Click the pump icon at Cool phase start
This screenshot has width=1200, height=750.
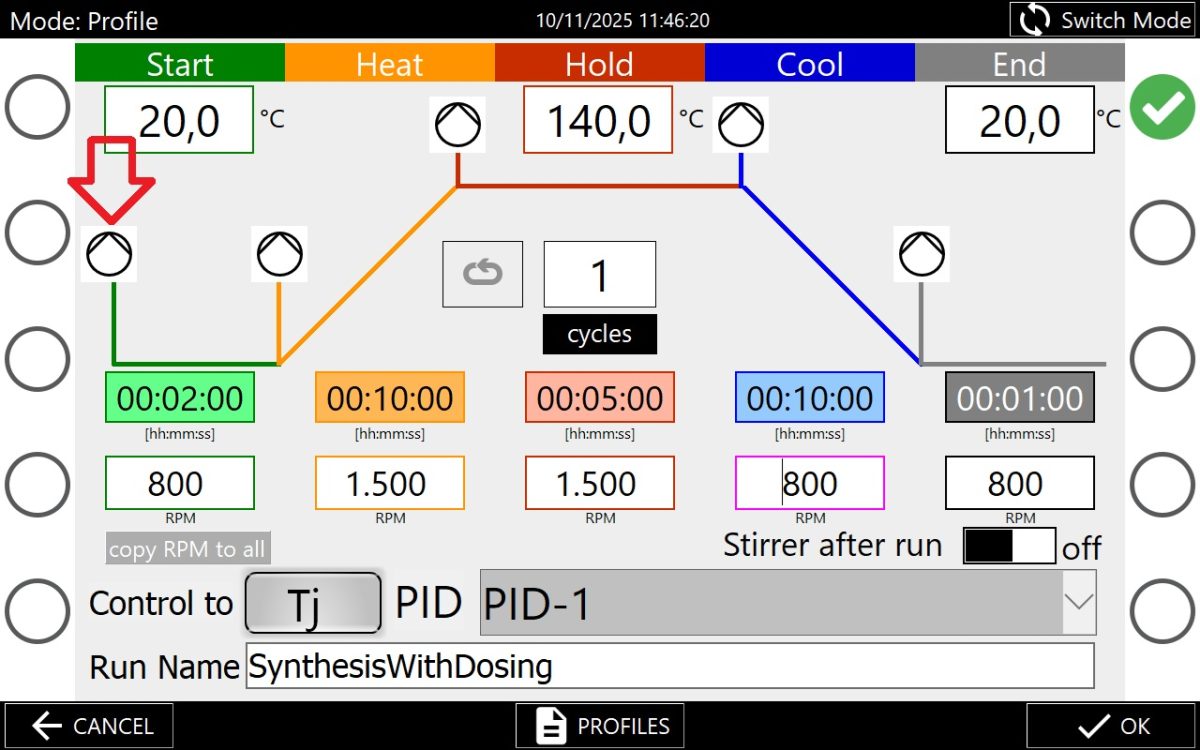coord(740,125)
